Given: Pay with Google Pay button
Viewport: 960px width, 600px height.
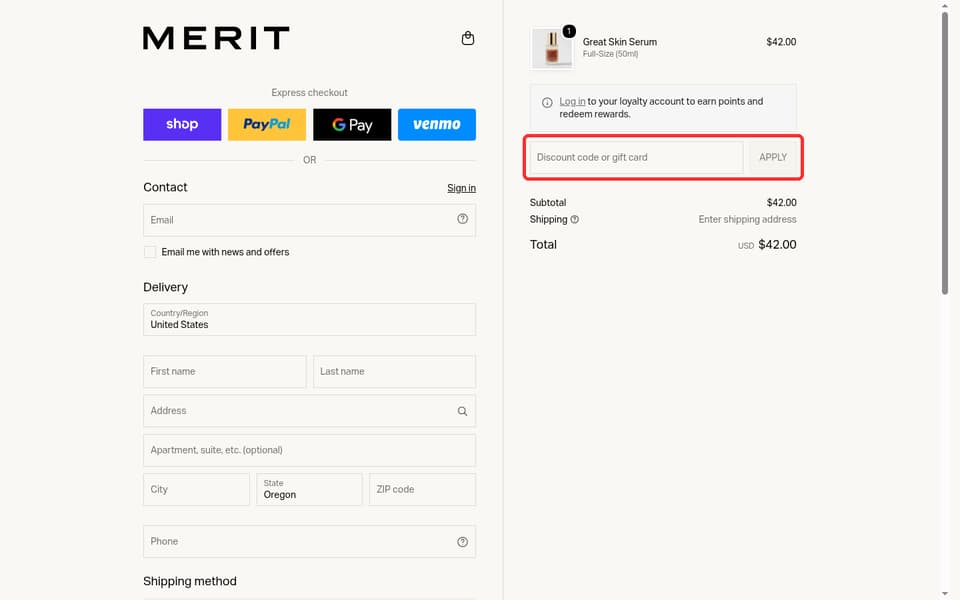Looking at the screenshot, I should tap(352, 124).
